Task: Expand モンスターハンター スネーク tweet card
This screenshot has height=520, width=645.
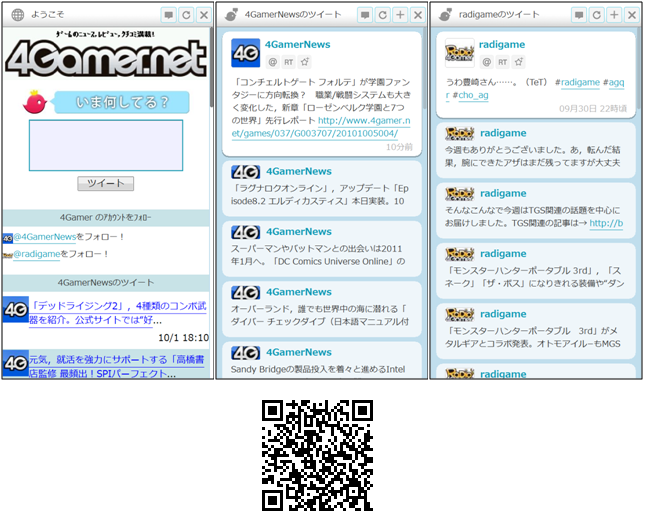Action: pyautogui.click(x=536, y=271)
